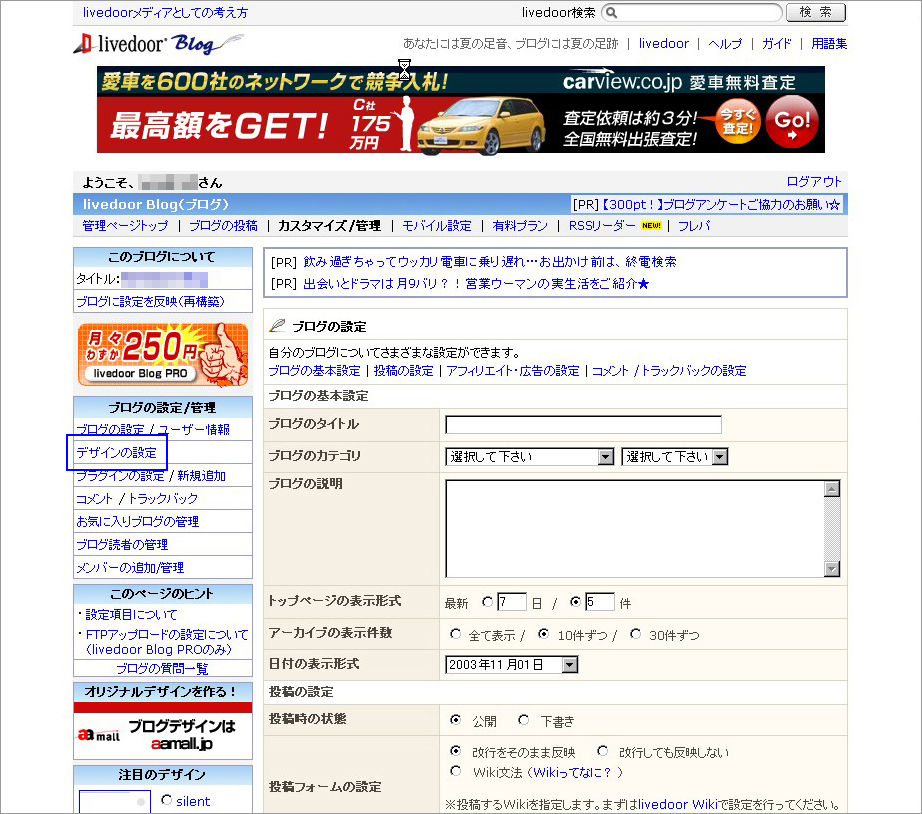922x814 pixels.
Task: Open FTPアップロードの設定について link
Action: [167, 642]
